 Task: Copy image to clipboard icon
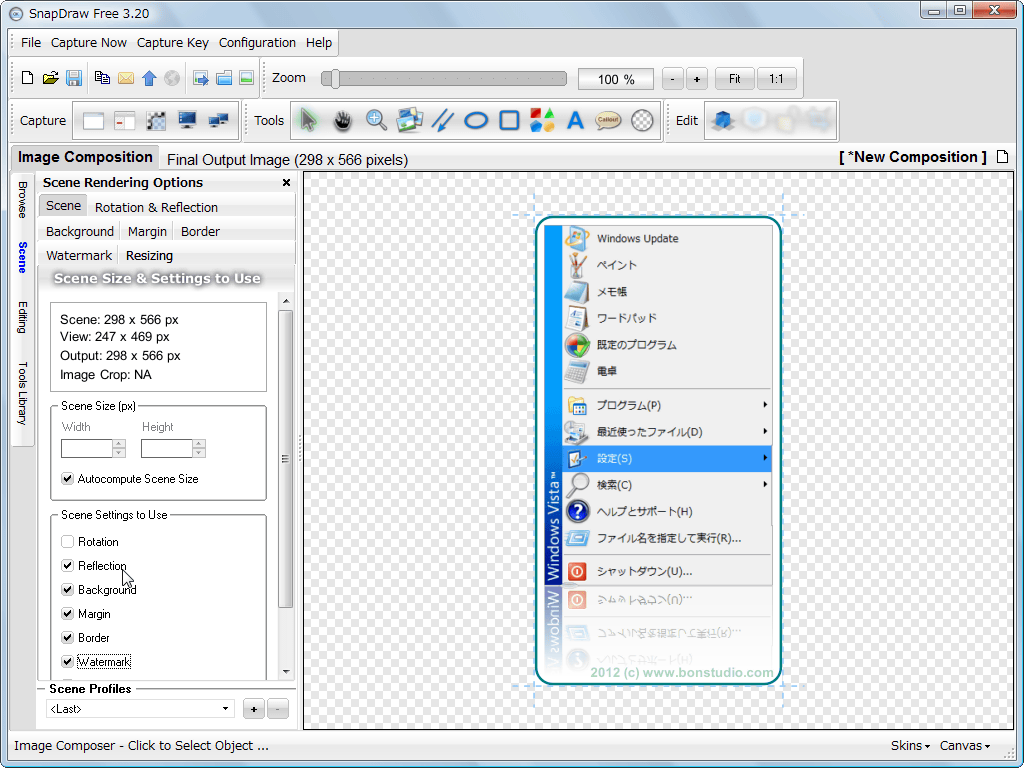[x=102, y=78]
